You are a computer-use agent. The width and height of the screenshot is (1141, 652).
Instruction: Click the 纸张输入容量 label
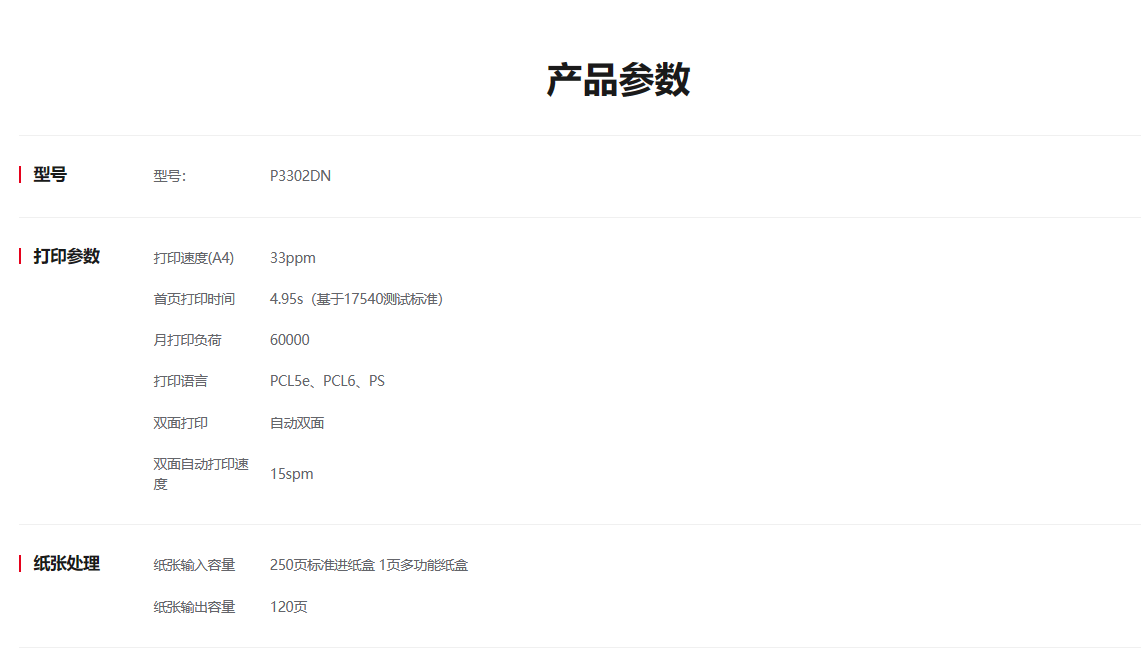(194, 565)
